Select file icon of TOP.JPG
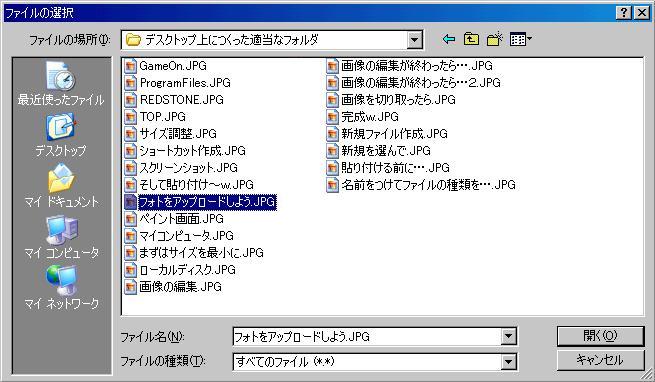Viewport: 655px width, 382px height. [130, 117]
